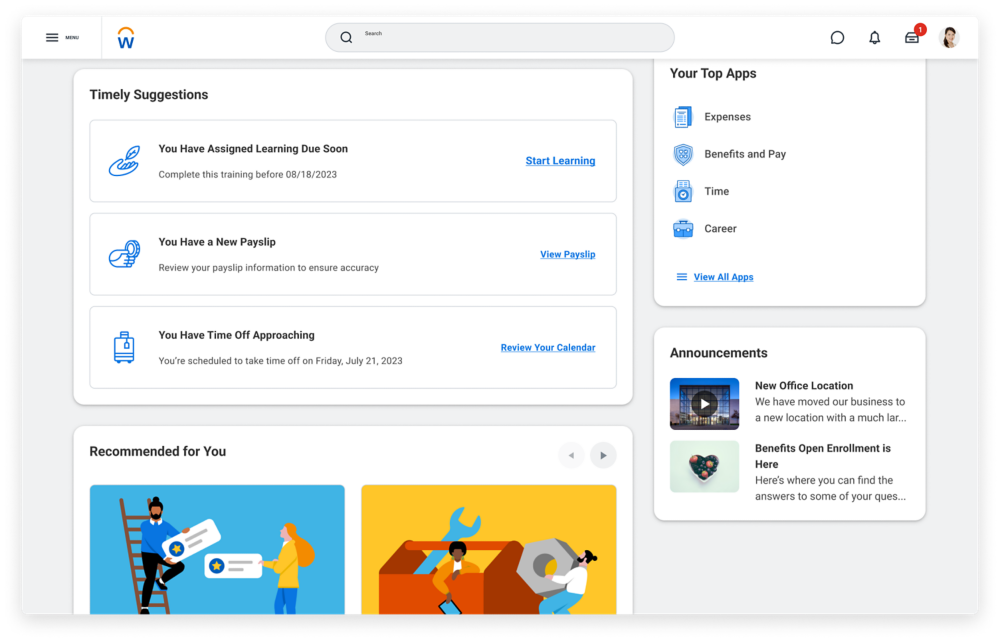The height and width of the screenshot is (642, 1000).
Task: Open Review Your Calendar
Action: click(548, 347)
